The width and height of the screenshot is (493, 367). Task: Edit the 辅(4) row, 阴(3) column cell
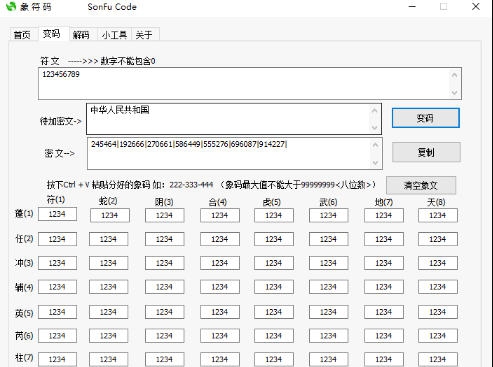coord(165,287)
